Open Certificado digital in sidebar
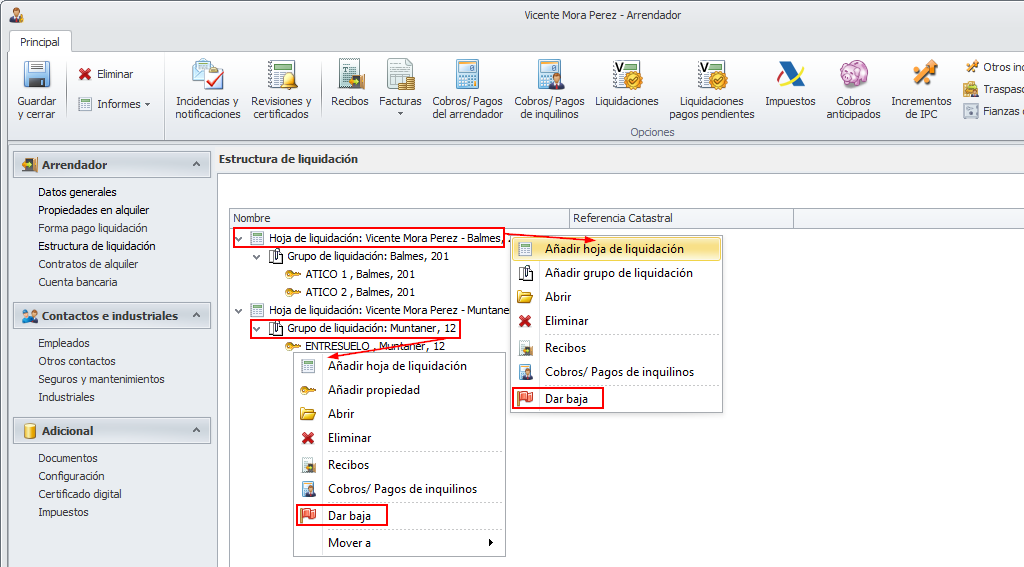The width and height of the screenshot is (1024, 567). coord(80,494)
